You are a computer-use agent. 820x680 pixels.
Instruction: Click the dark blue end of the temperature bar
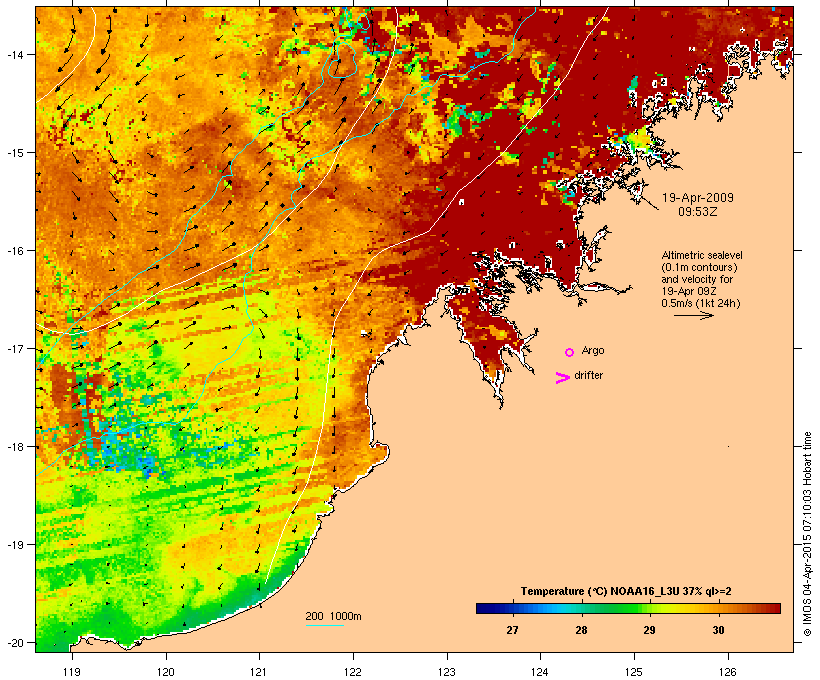481,608
